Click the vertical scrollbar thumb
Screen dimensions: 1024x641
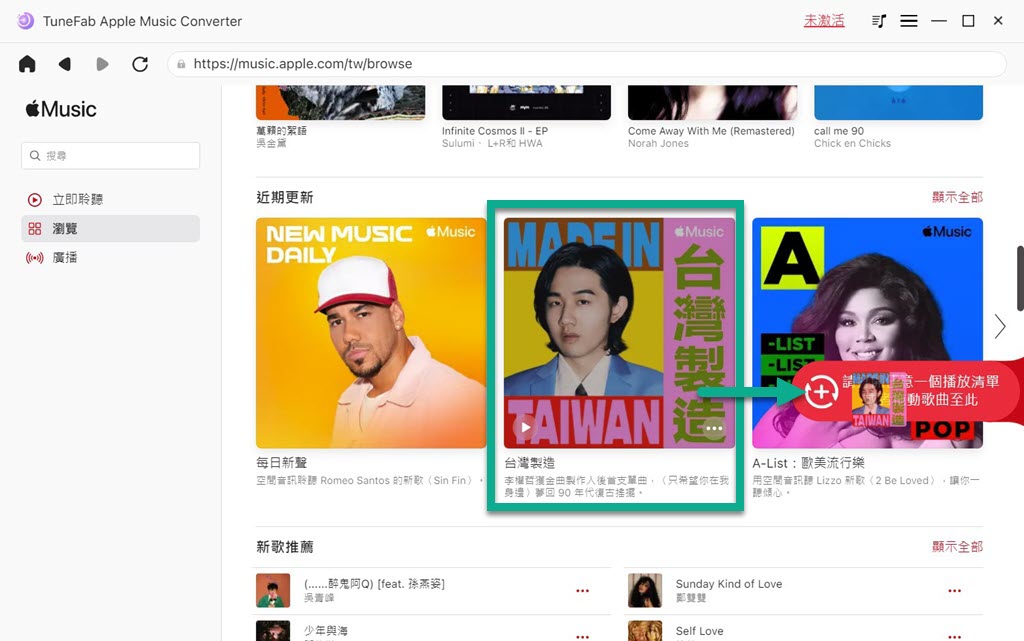pos(1019,277)
